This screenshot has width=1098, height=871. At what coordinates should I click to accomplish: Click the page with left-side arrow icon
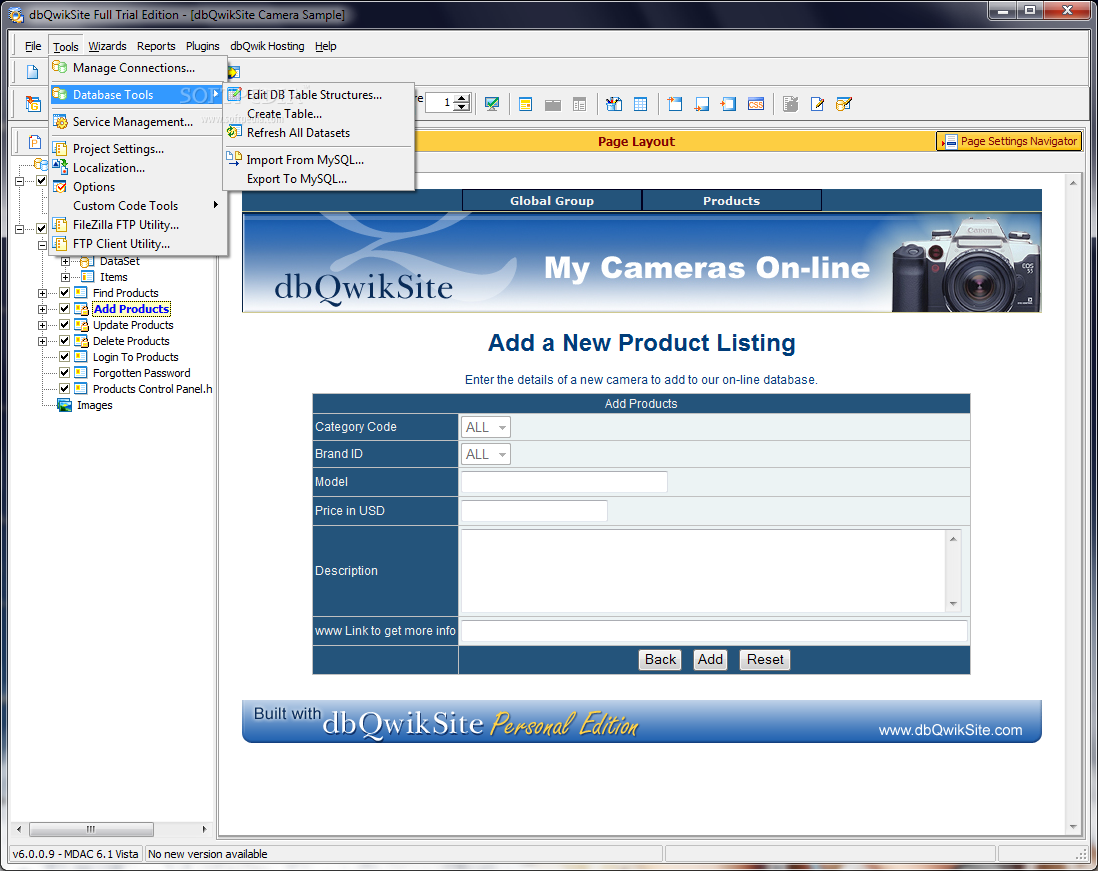(x=728, y=104)
